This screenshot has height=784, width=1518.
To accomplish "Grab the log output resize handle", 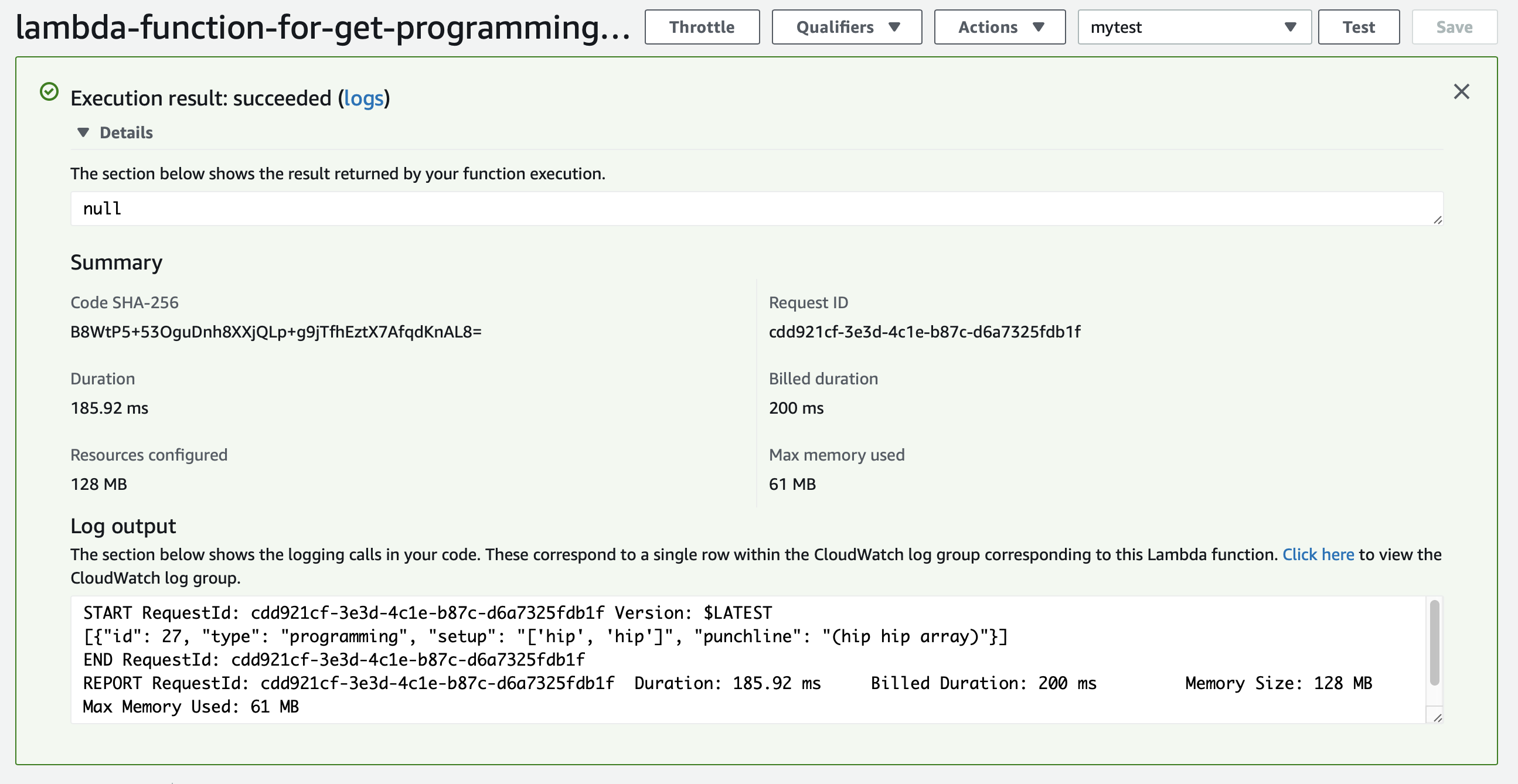I will (x=1437, y=717).
